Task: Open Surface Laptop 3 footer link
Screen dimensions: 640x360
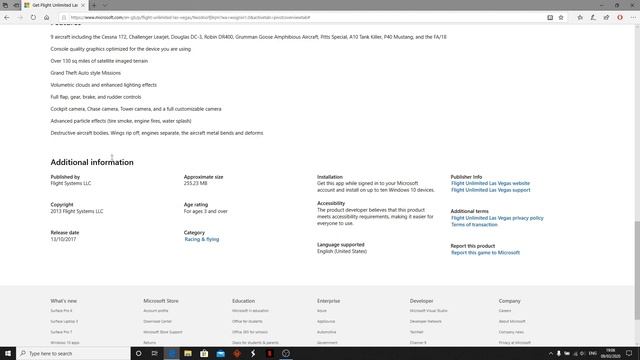Action: coord(64,321)
